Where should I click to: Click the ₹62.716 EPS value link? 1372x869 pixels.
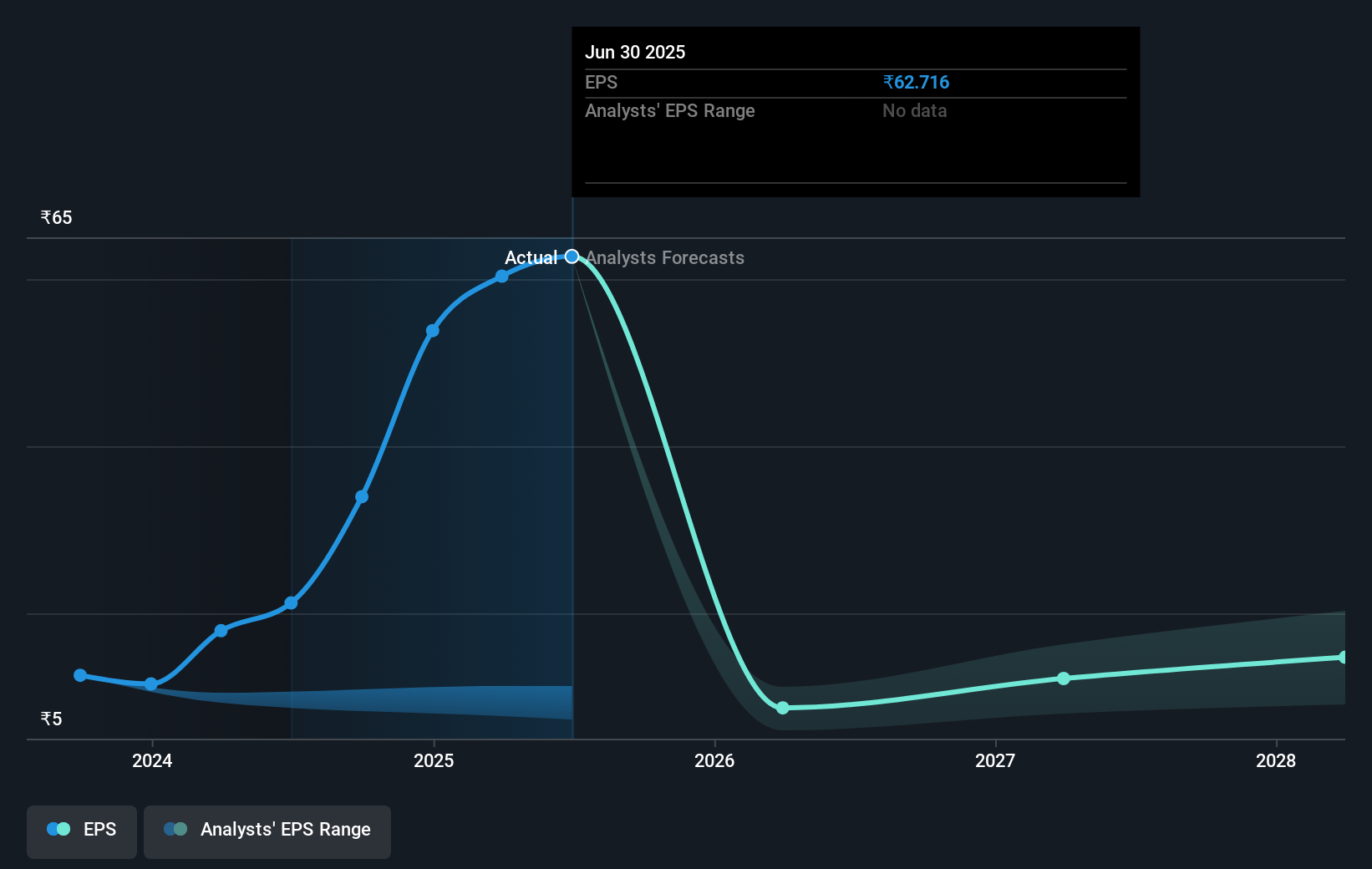click(915, 82)
